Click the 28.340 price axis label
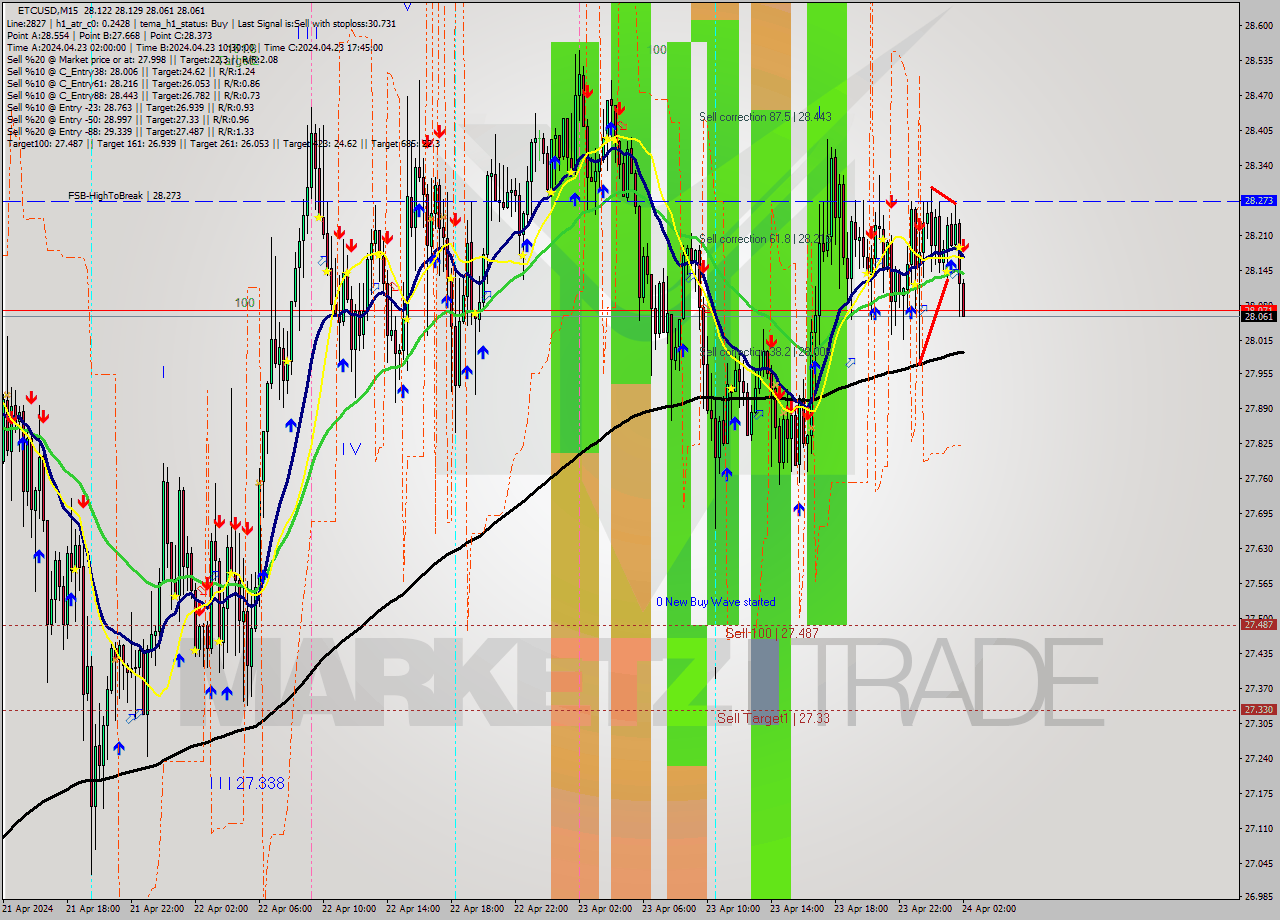Viewport: 1280px width, 920px height. click(1258, 166)
